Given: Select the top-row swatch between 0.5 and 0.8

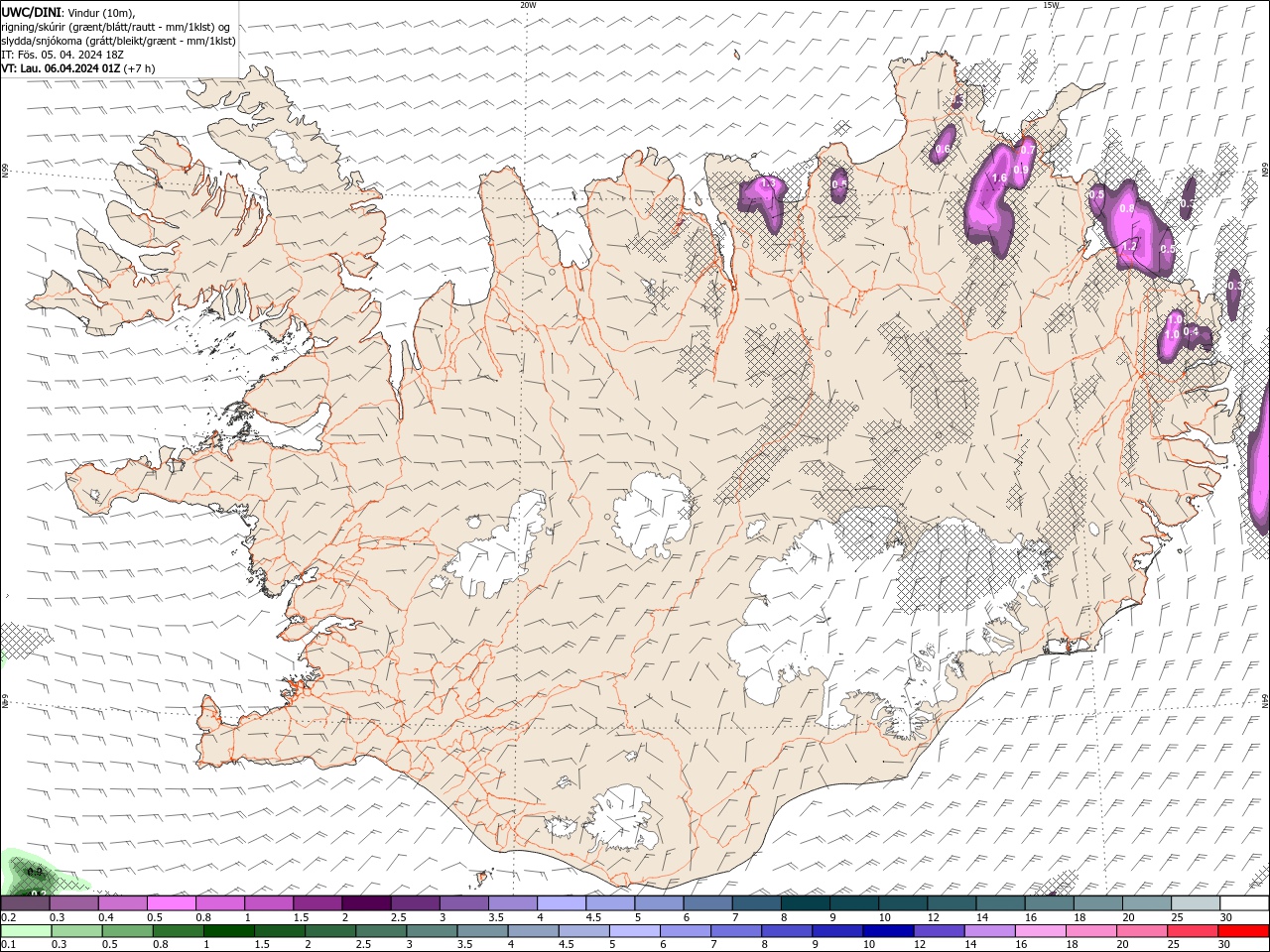Looking at the screenshot, I should (171, 903).
